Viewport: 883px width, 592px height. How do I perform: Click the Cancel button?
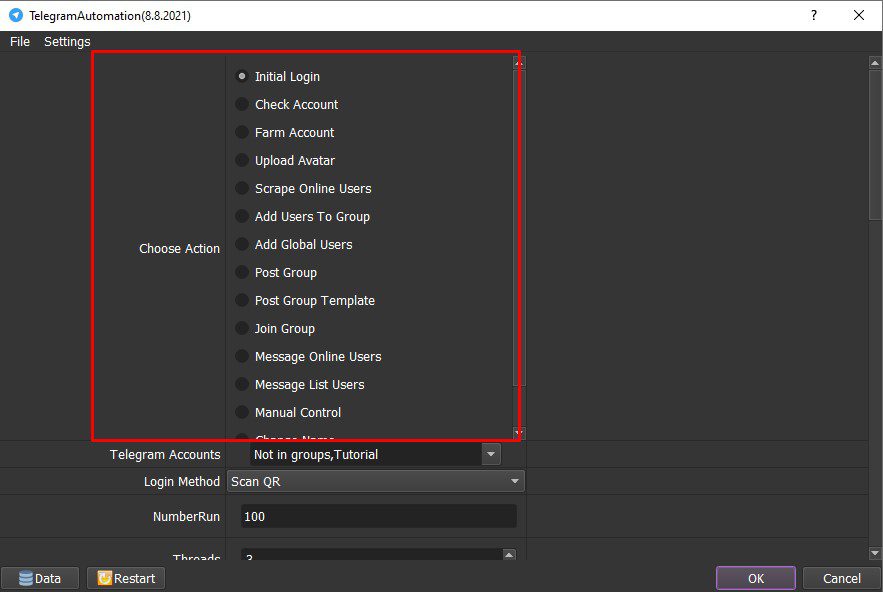click(x=842, y=578)
